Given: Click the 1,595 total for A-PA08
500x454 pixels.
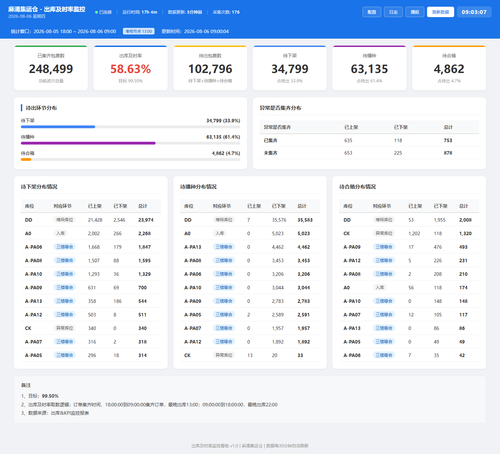Looking at the screenshot, I should [144, 261].
